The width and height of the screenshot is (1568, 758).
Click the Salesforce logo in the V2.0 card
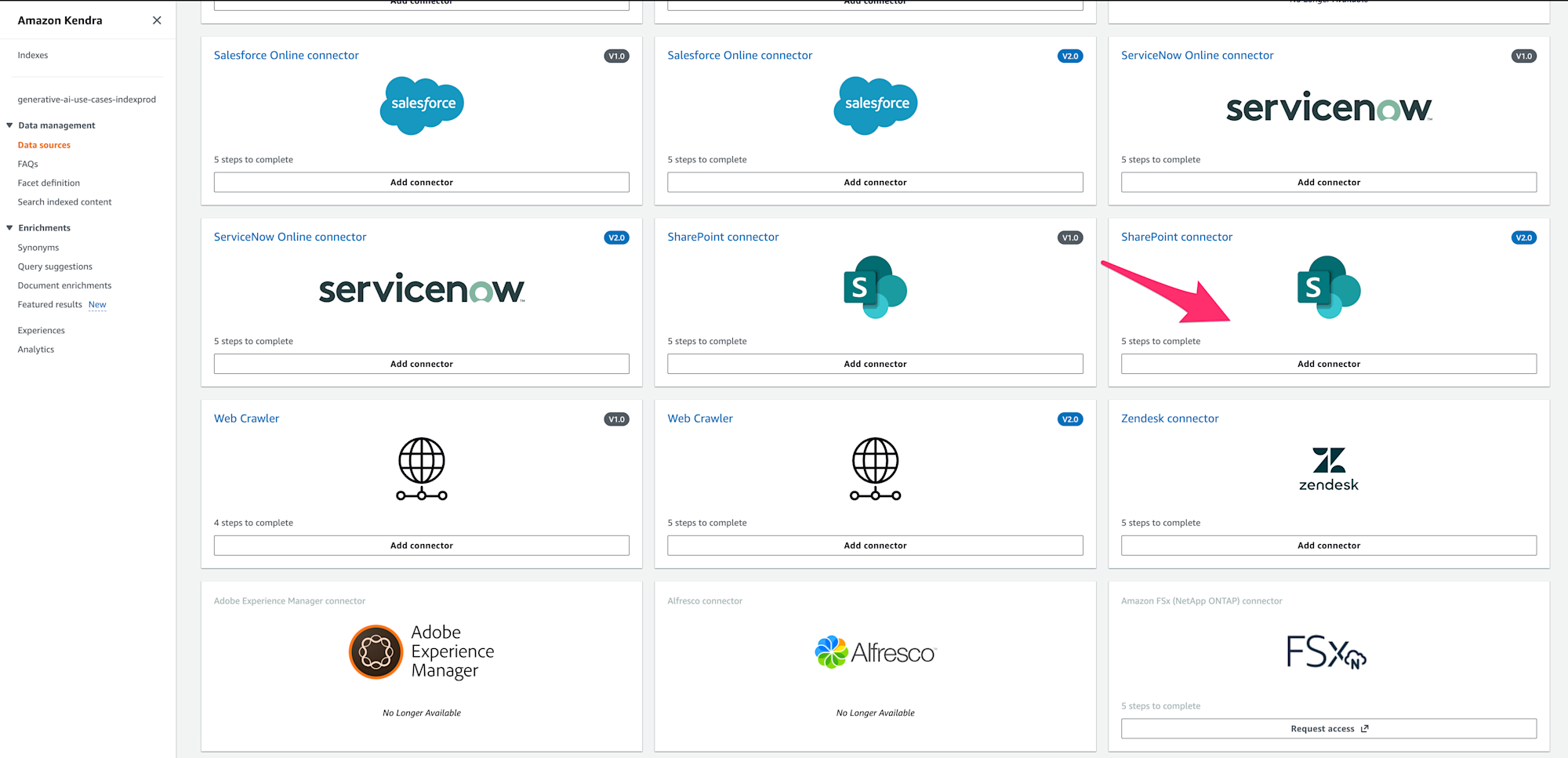pyautogui.click(x=876, y=106)
